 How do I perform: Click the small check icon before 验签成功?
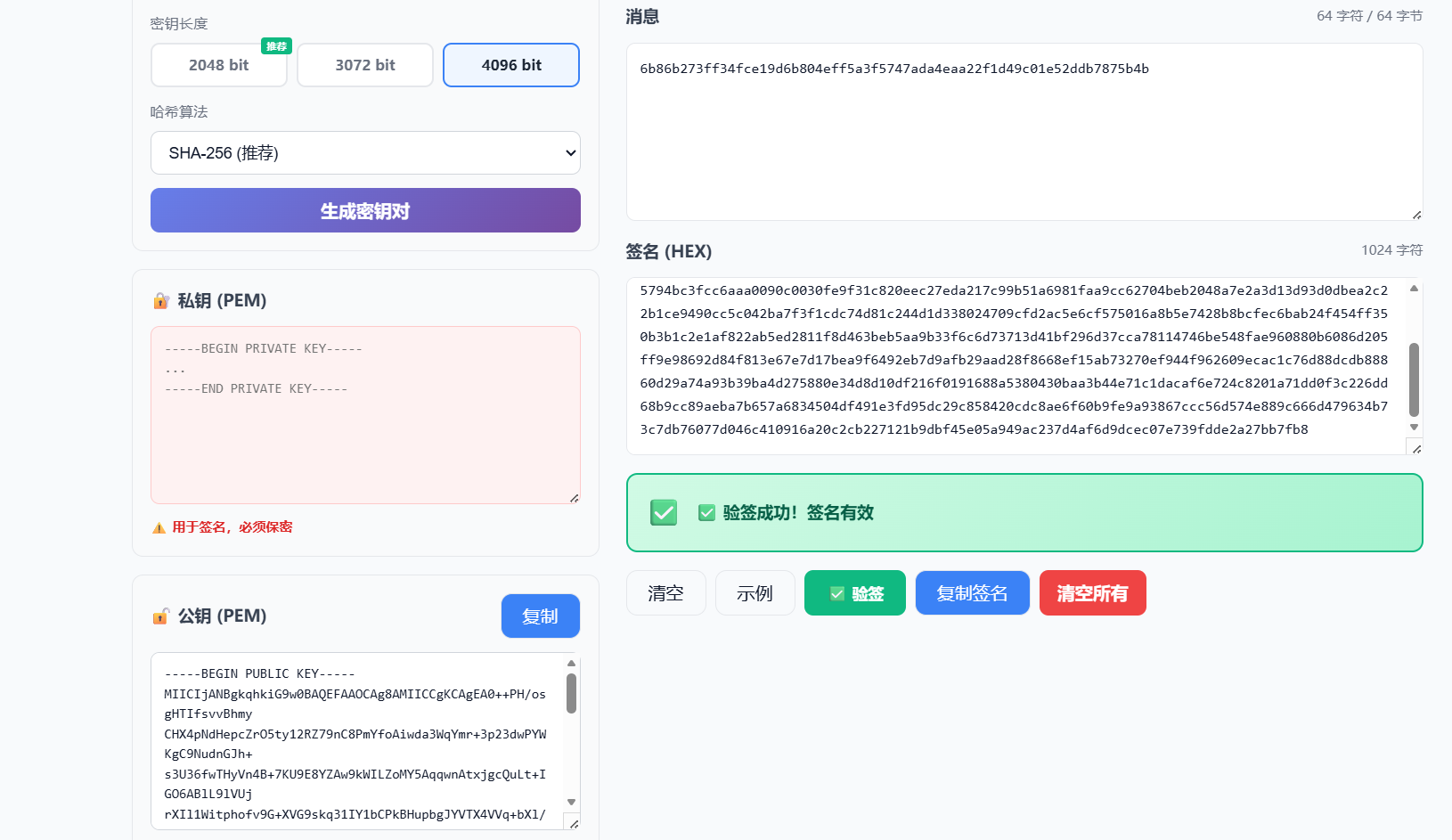point(706,513)
